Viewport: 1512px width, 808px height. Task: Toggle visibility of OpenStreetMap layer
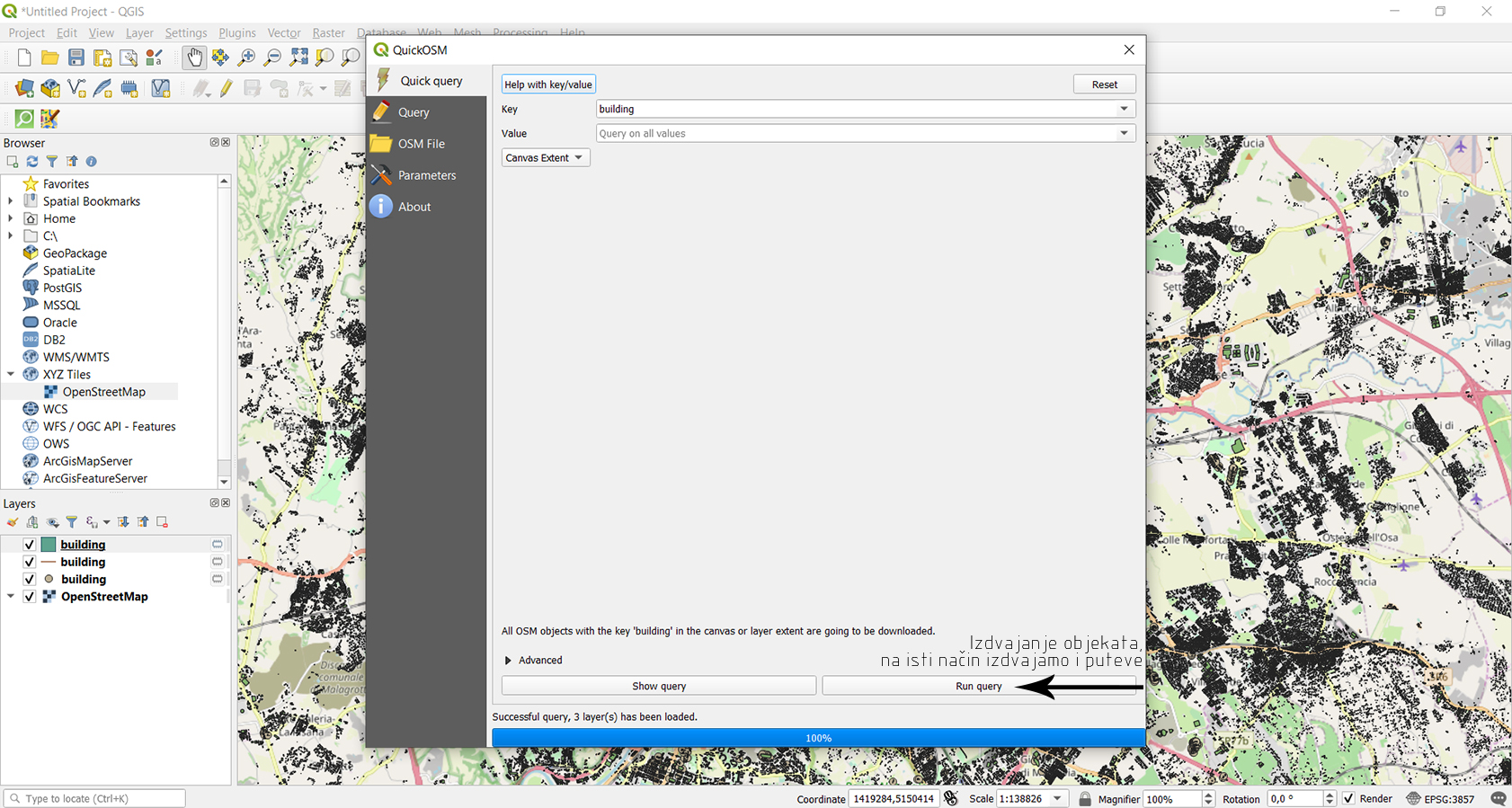point(30,597)
